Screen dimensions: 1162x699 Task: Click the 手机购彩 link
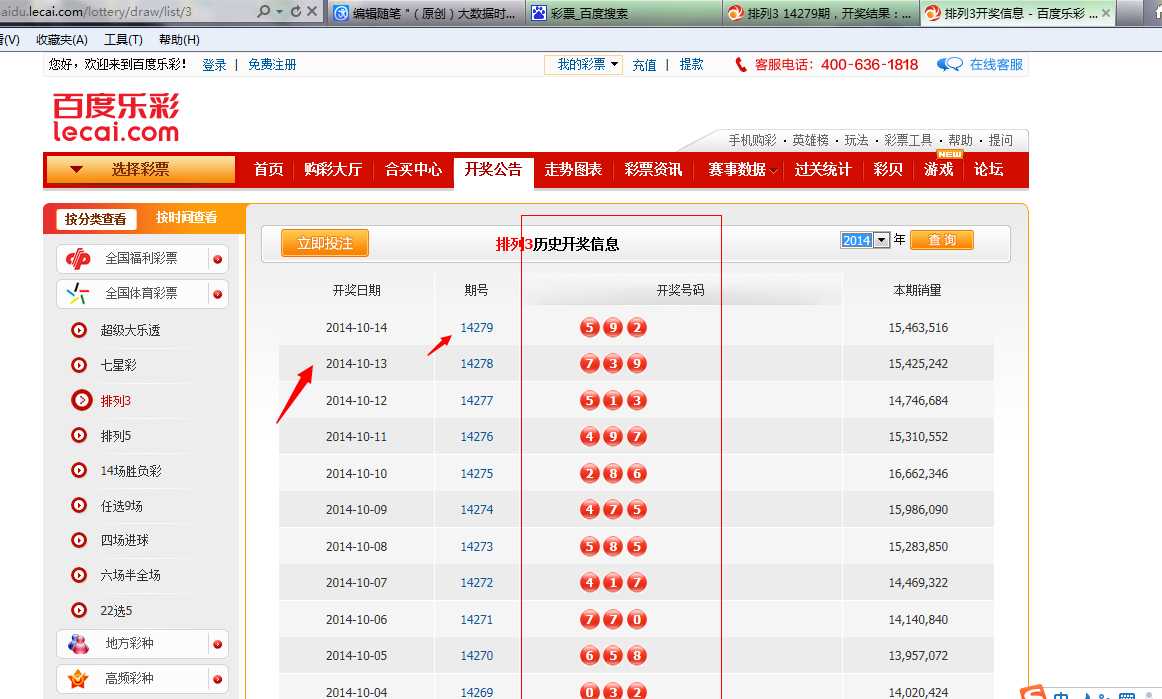coord(752,140)
